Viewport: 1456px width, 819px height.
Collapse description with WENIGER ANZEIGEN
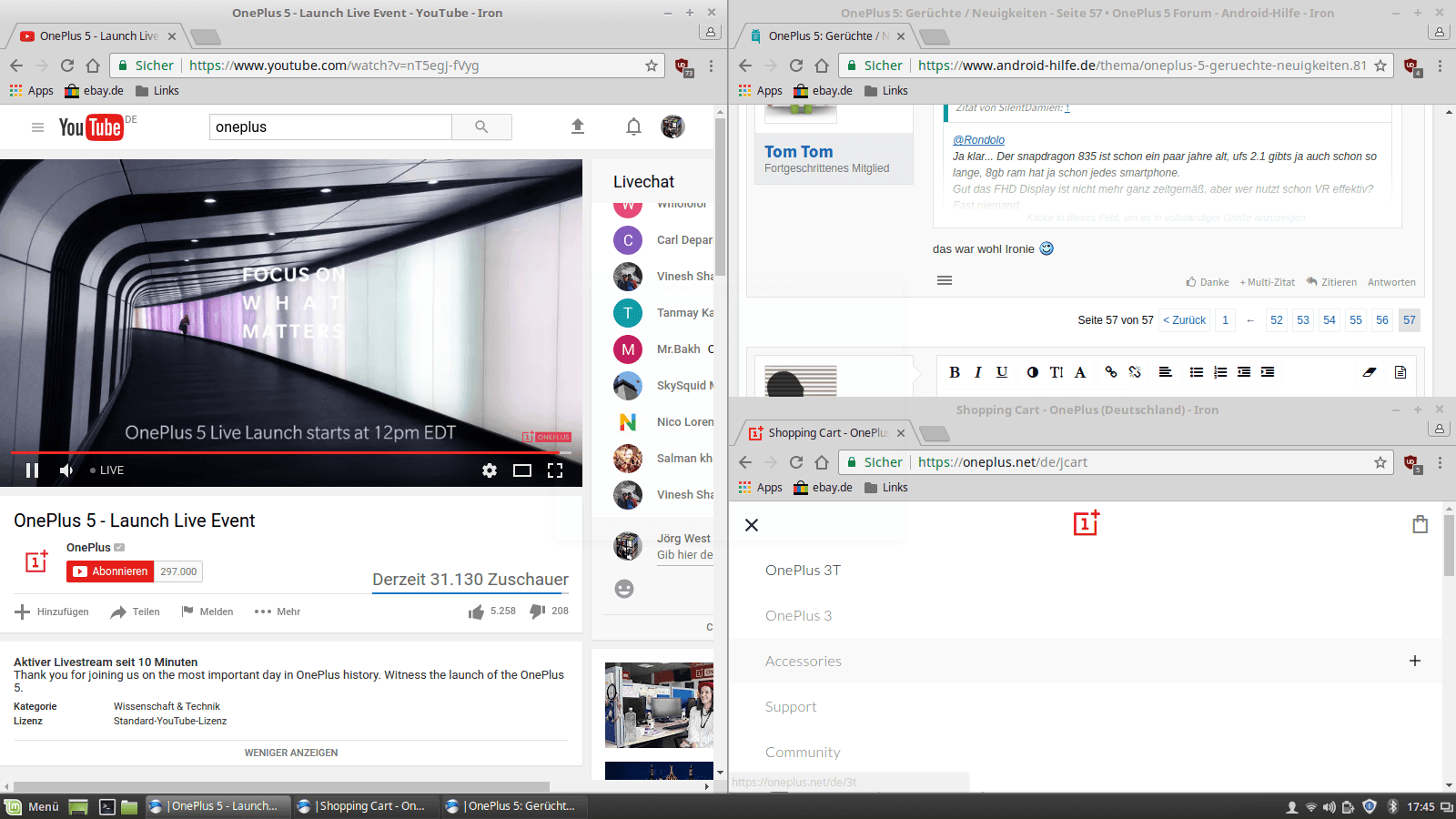[x=291, y=753]
